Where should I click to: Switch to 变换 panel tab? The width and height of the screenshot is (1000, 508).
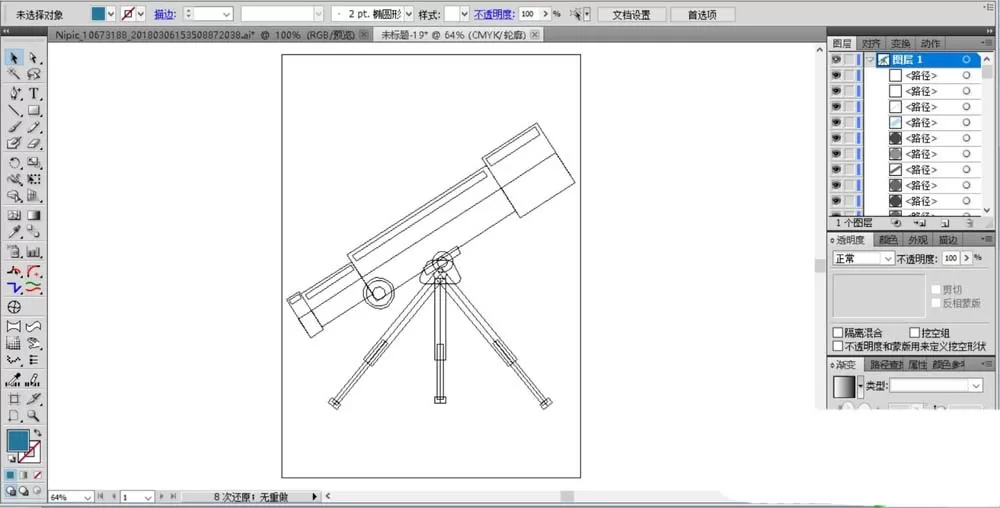point(901,43)
